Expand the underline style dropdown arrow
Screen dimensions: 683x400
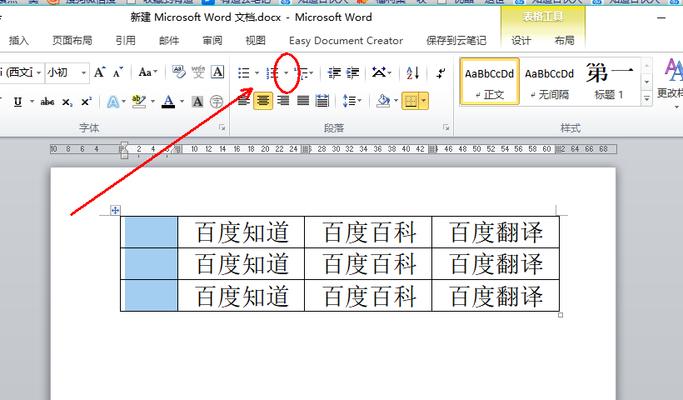point(32,102)
